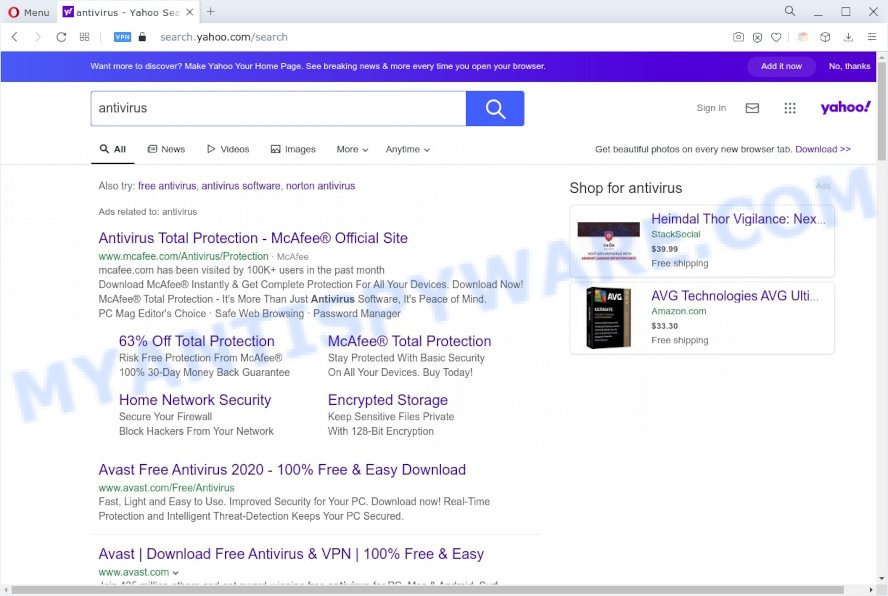Open a new tab with plus button

click(x=211, y=11)
